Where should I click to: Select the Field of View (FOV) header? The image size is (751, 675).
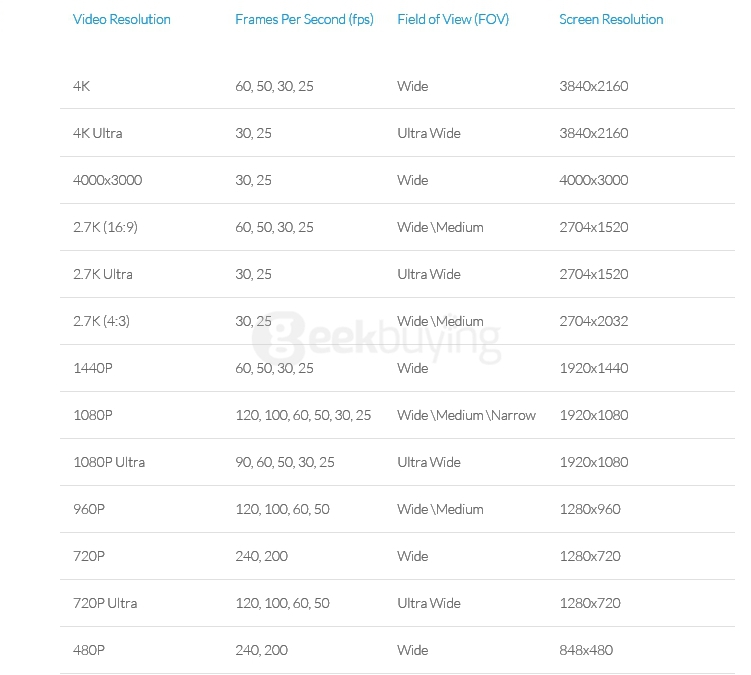point(453,20)
